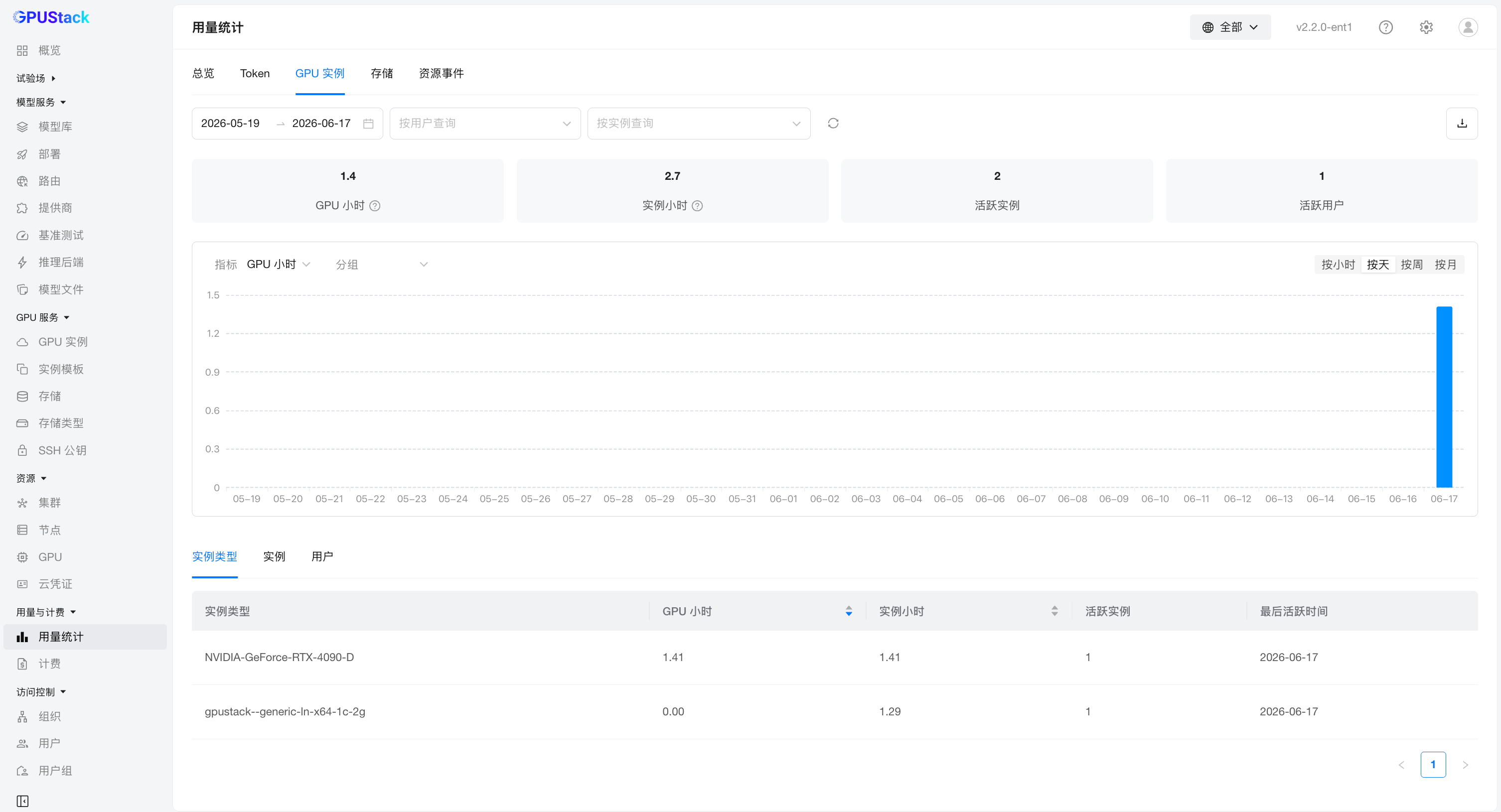Click the start date 2026-05-19 field
Screen dimensions: 1501x812
click(x=231, y=124)
